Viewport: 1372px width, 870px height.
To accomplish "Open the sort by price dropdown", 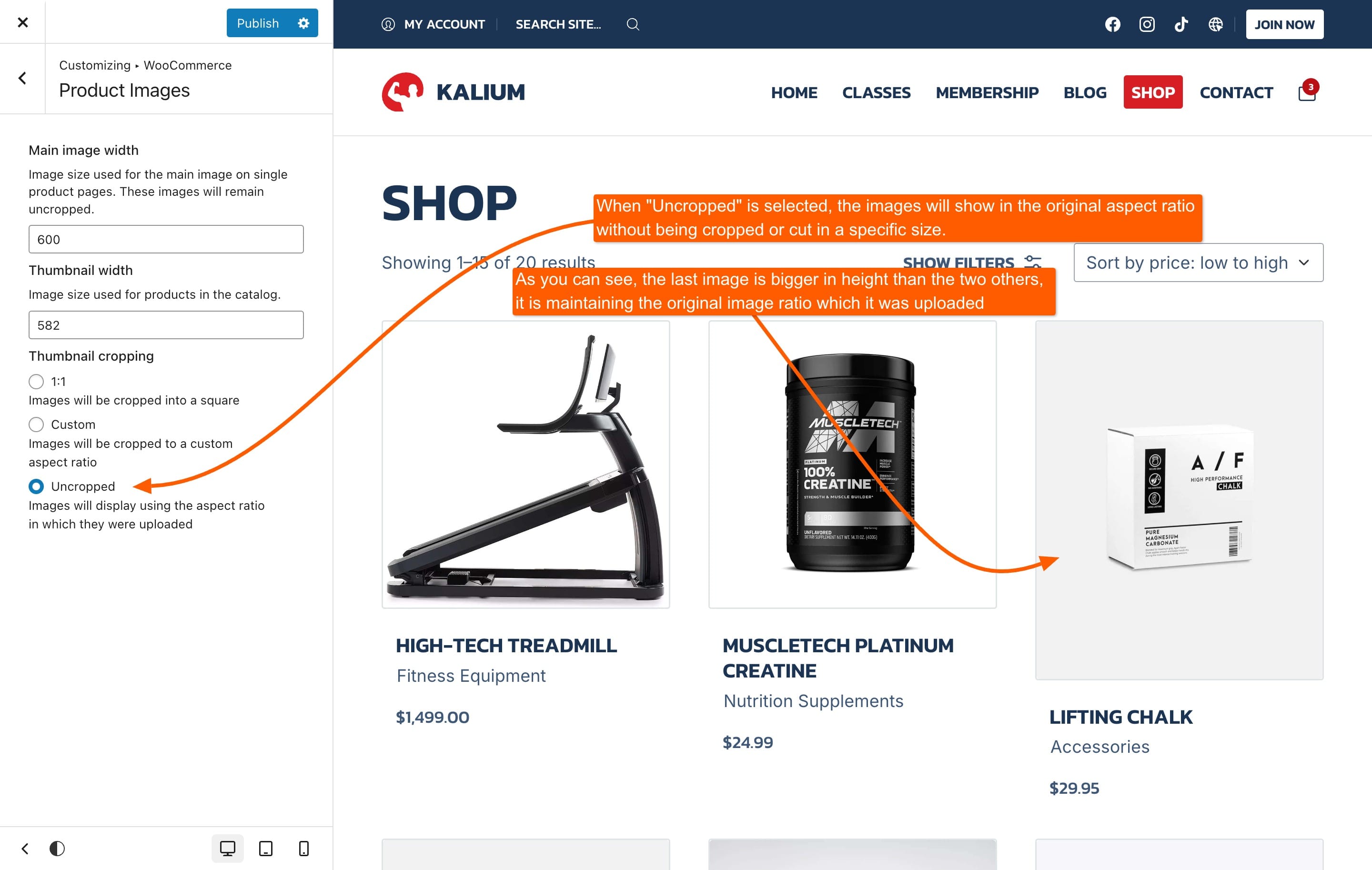I will 1198,263.
